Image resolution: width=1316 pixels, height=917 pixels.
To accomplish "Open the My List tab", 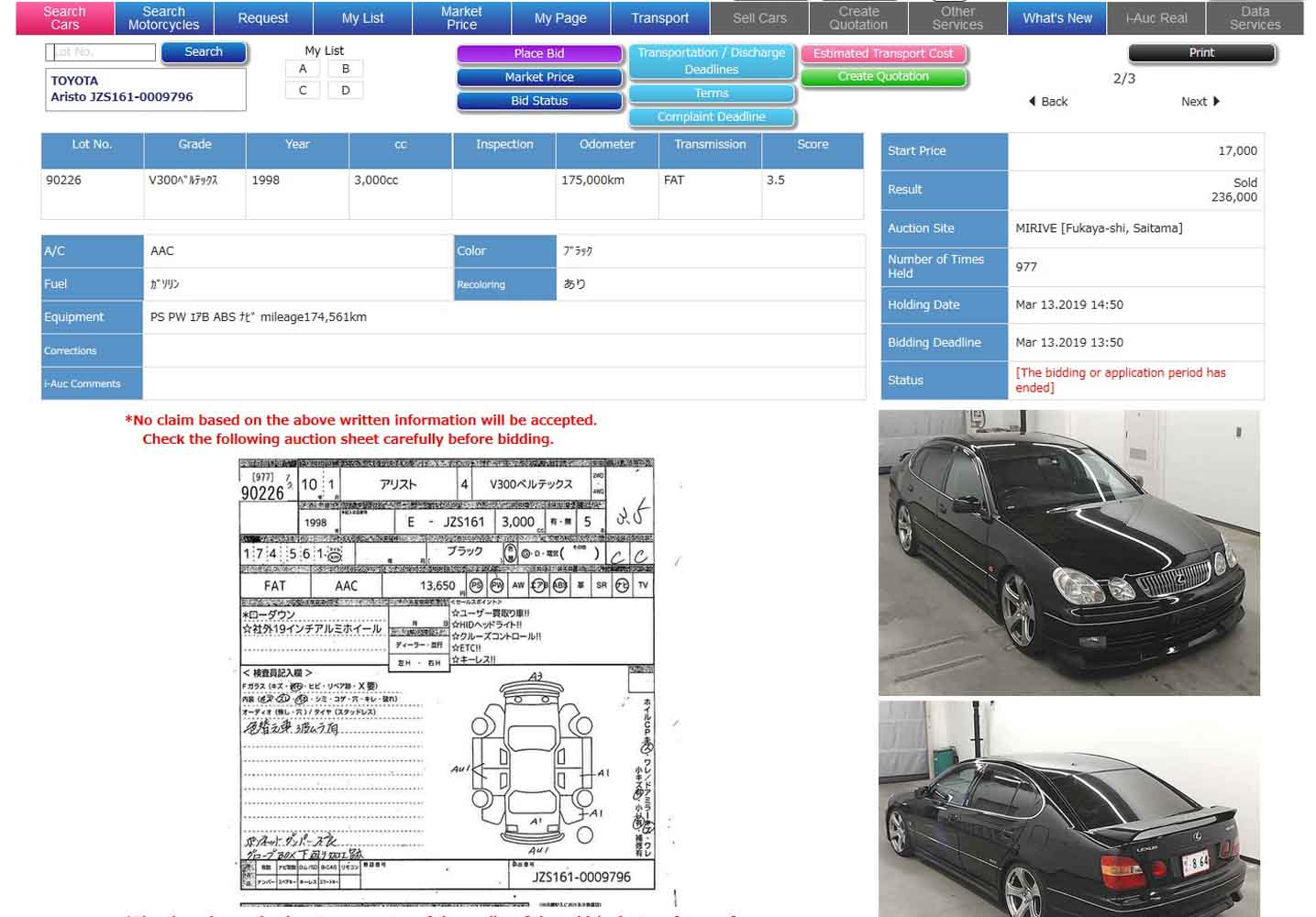I will (x=362, y=17).
